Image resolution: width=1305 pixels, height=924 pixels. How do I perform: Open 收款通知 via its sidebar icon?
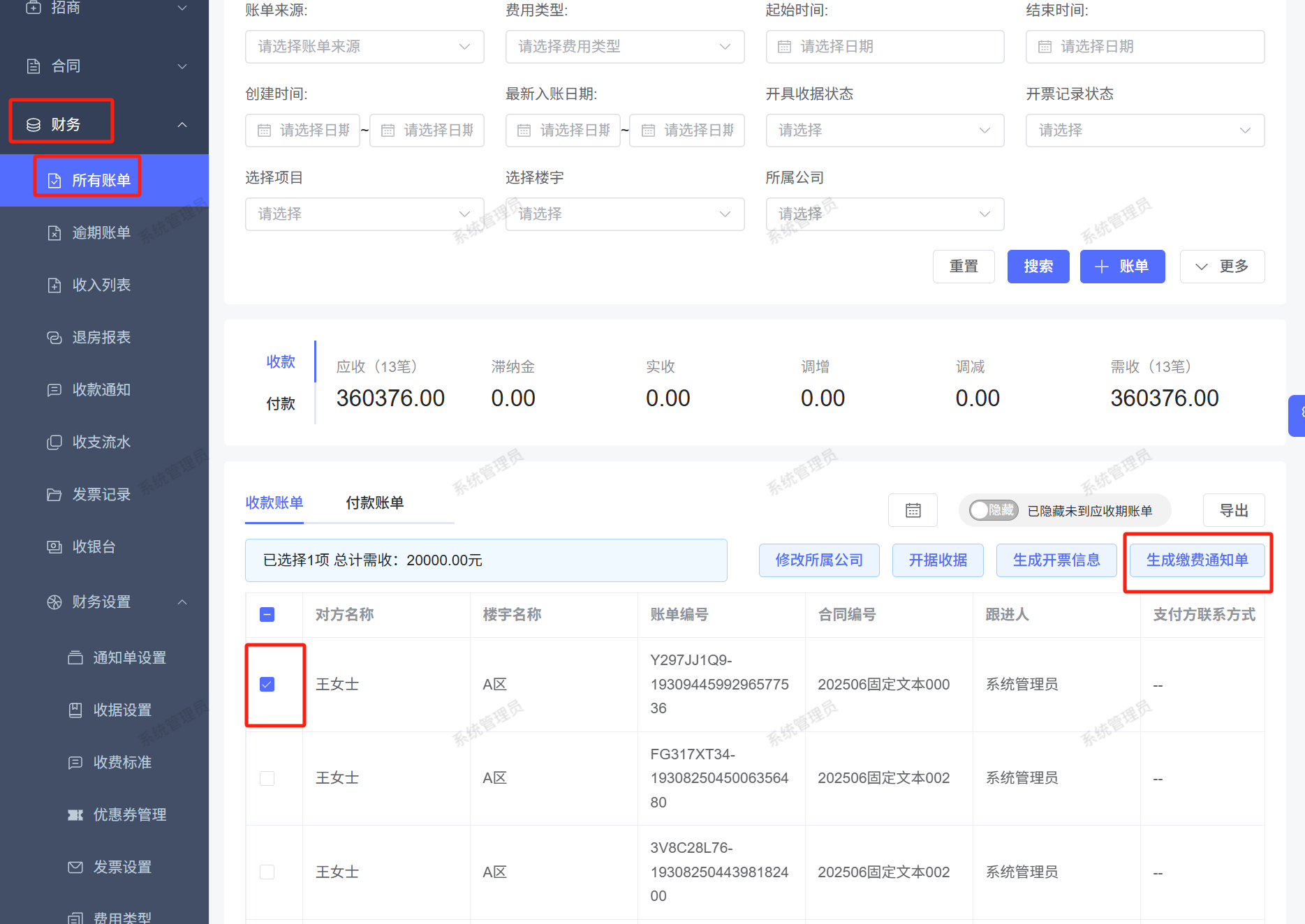click(54, 390)
